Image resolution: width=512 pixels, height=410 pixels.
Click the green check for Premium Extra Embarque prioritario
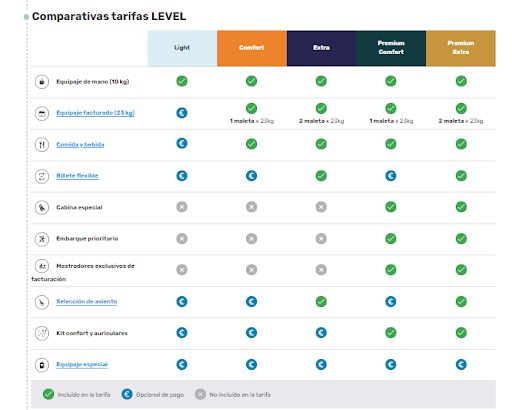click(x=461, y=239)
